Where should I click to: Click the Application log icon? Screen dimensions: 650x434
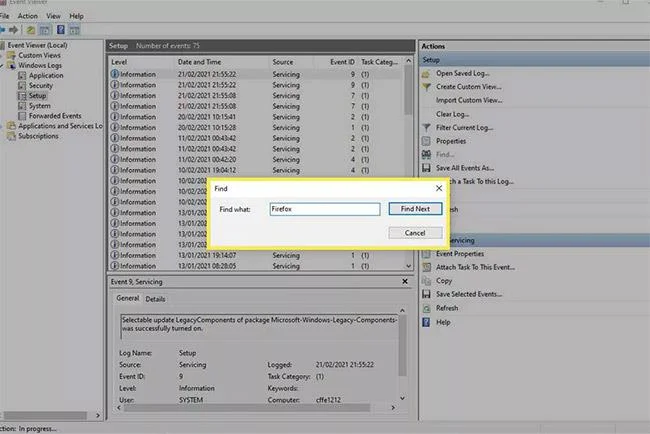22,75
